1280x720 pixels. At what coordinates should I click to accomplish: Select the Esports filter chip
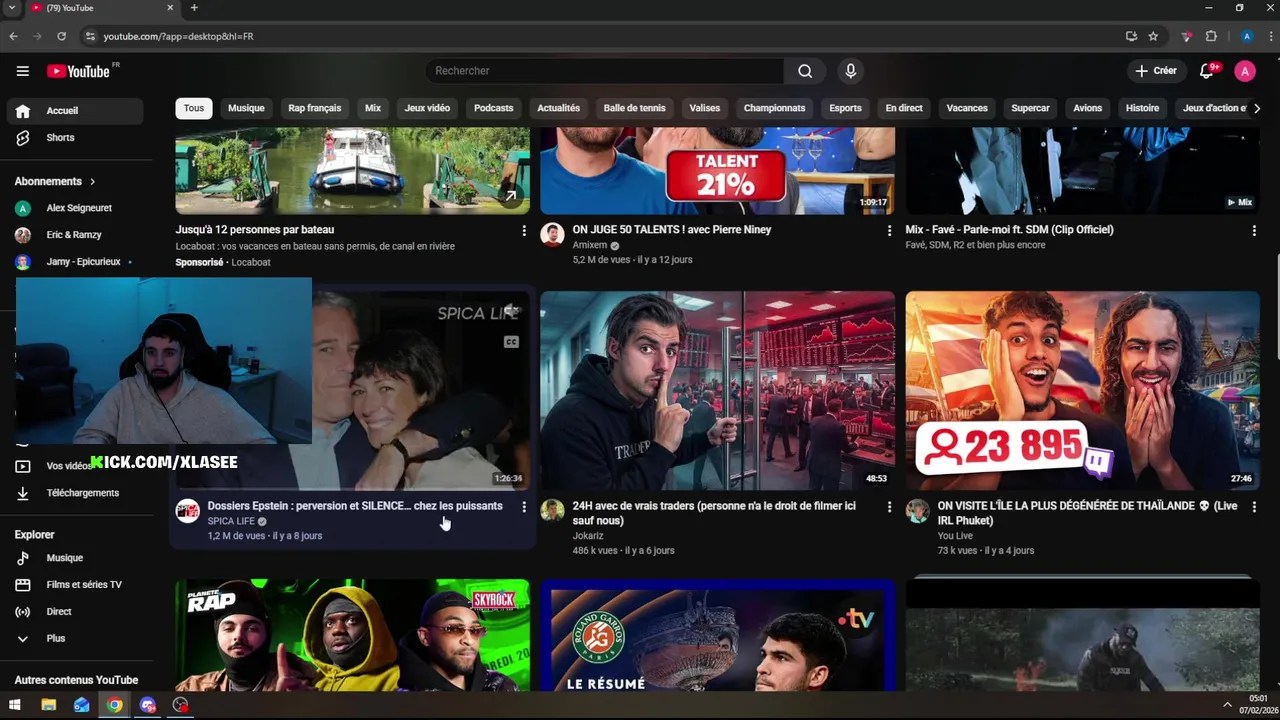coord(845,108)
